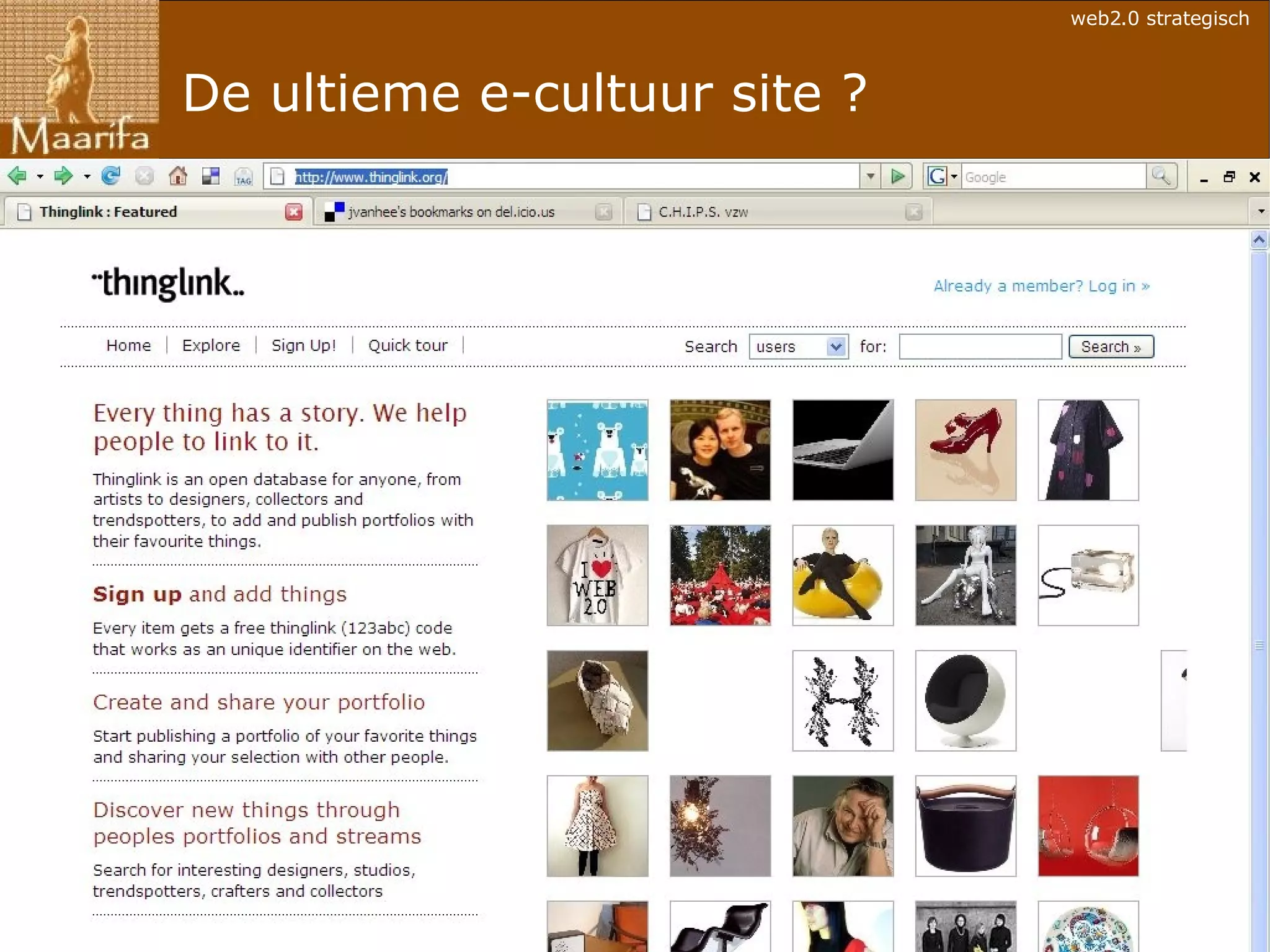Expand the address bar URL dropdown
1270x952 pixels.
tap(871, 177)
